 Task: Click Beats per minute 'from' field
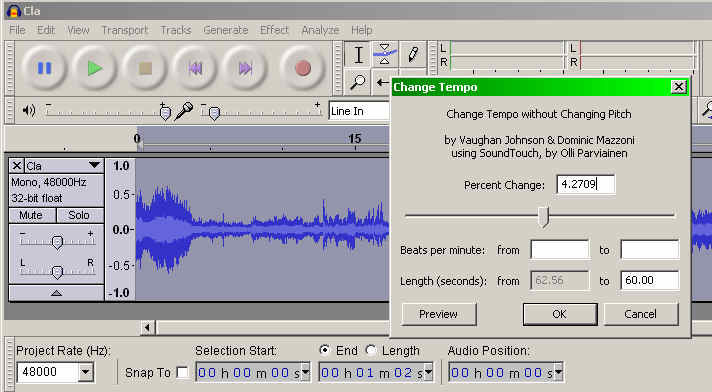coord(560,249)
